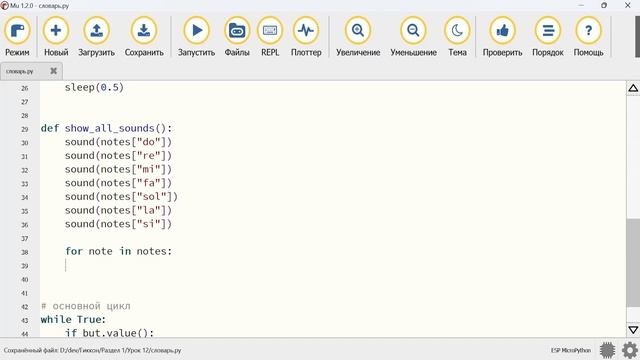Image resolution: width=640 pixels, height=360 pixels.
Task: Click line number 29 in the margin
Action: tap(24, 129)
